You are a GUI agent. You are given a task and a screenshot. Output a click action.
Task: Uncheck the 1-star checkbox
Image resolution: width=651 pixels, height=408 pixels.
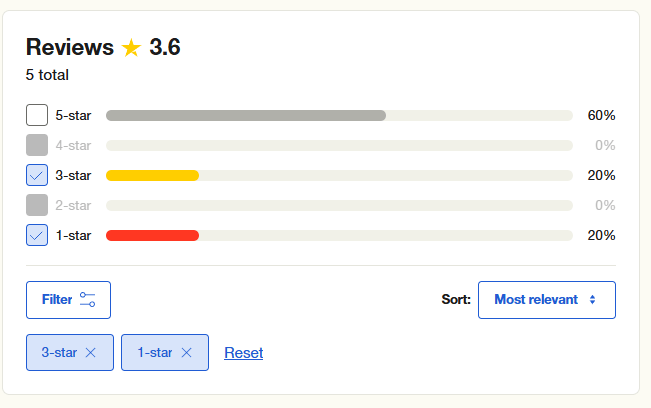pos(37,235)
